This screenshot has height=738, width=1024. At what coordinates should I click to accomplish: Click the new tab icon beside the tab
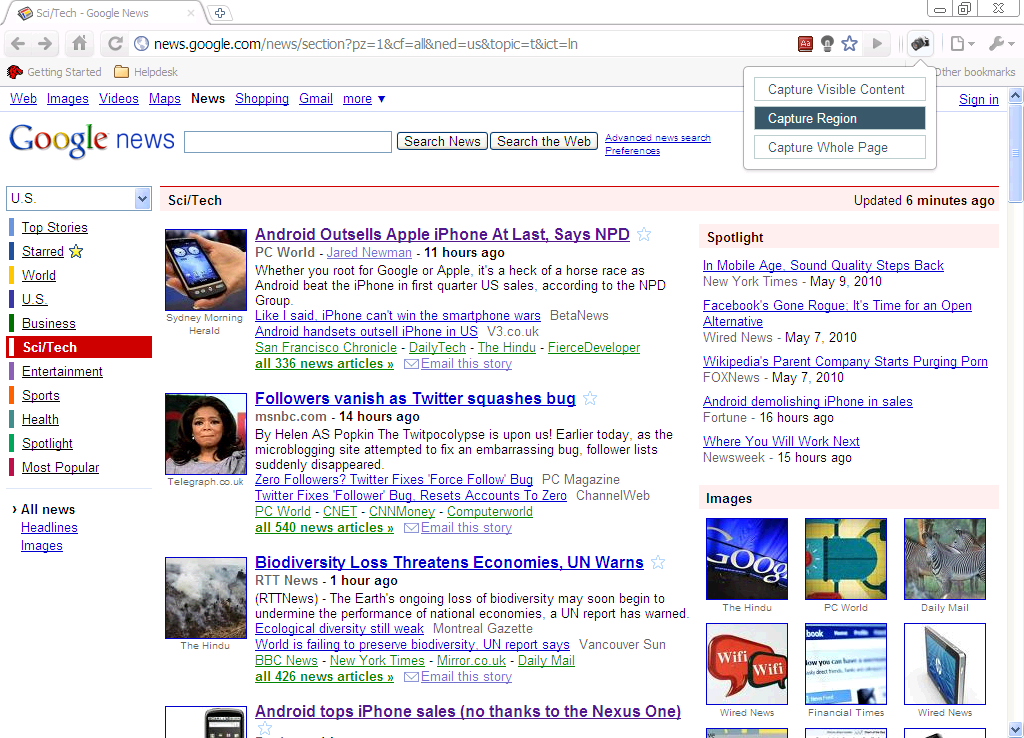[222, 14]
